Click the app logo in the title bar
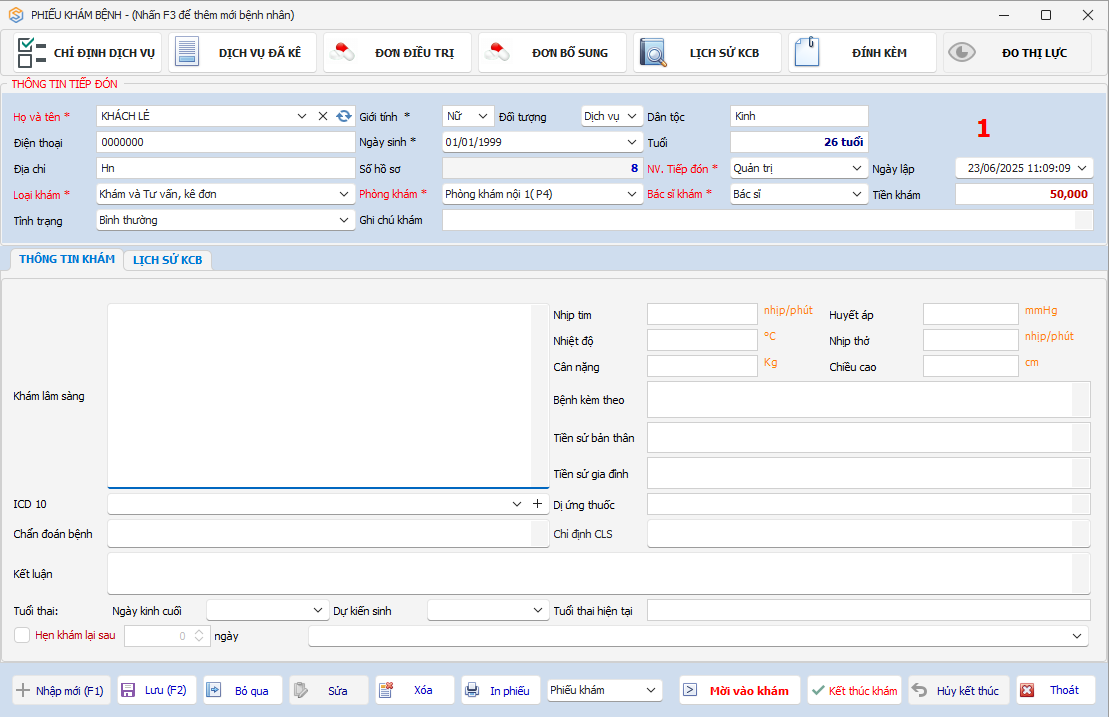The width and height of the screenshot is (1109, 717). point(16,15)
